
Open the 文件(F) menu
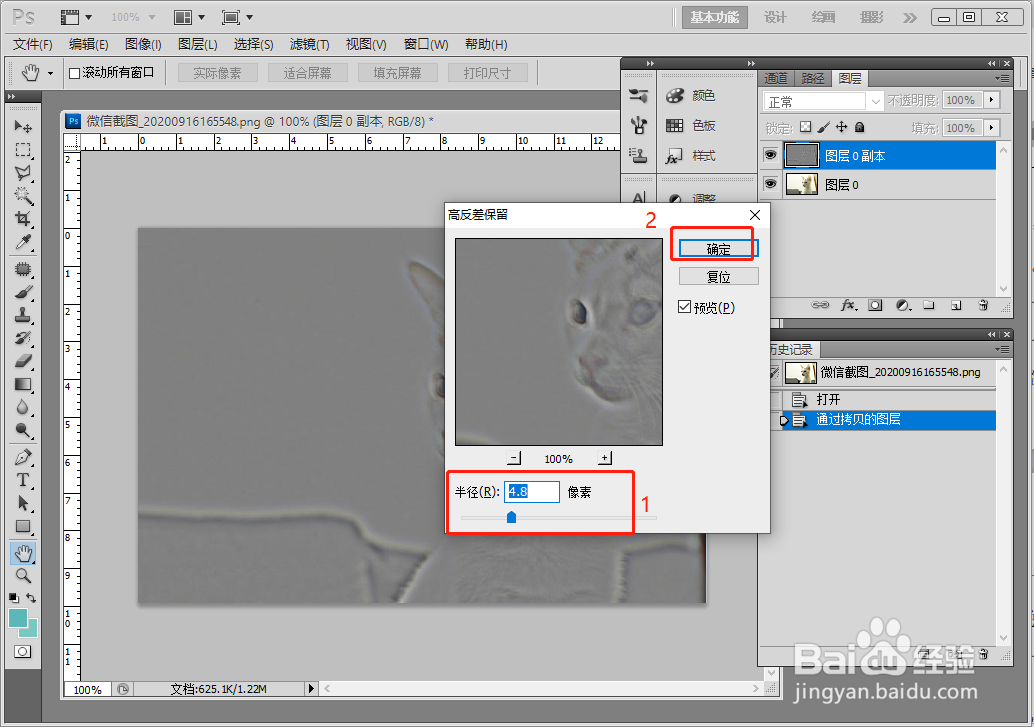32,44
